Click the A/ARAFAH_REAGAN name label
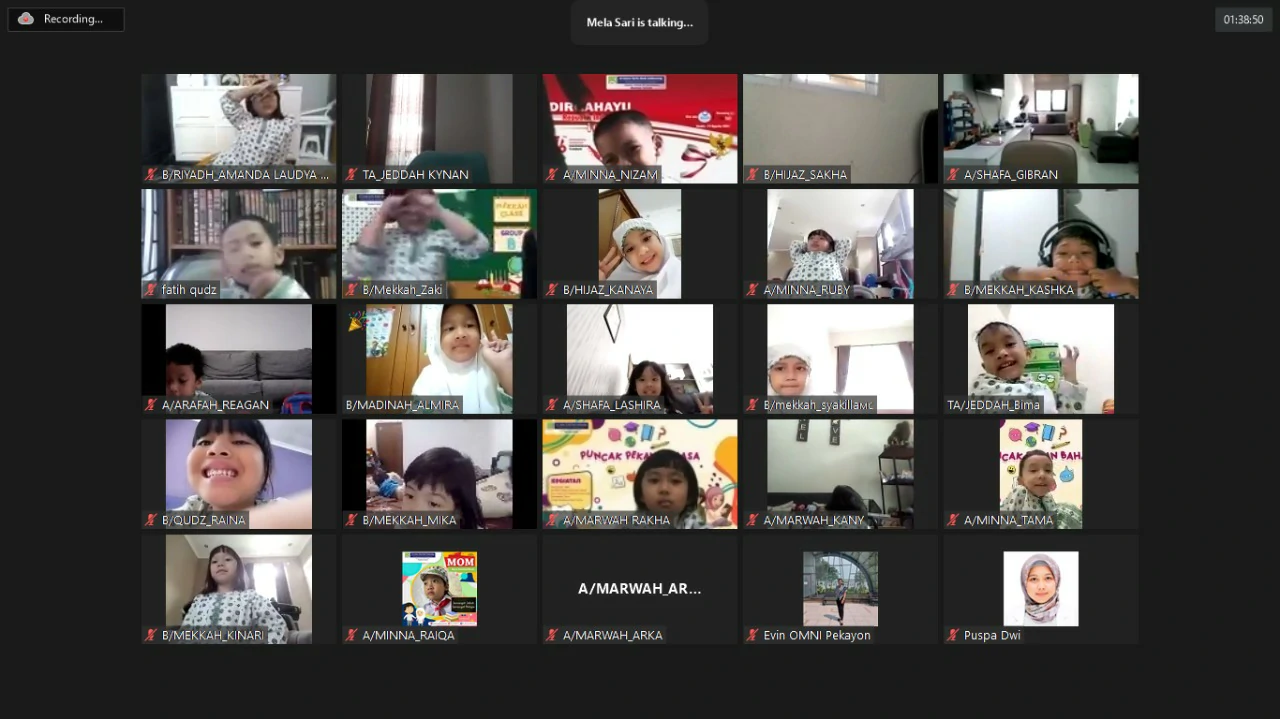1280x719 pixels. click(215, 405)
